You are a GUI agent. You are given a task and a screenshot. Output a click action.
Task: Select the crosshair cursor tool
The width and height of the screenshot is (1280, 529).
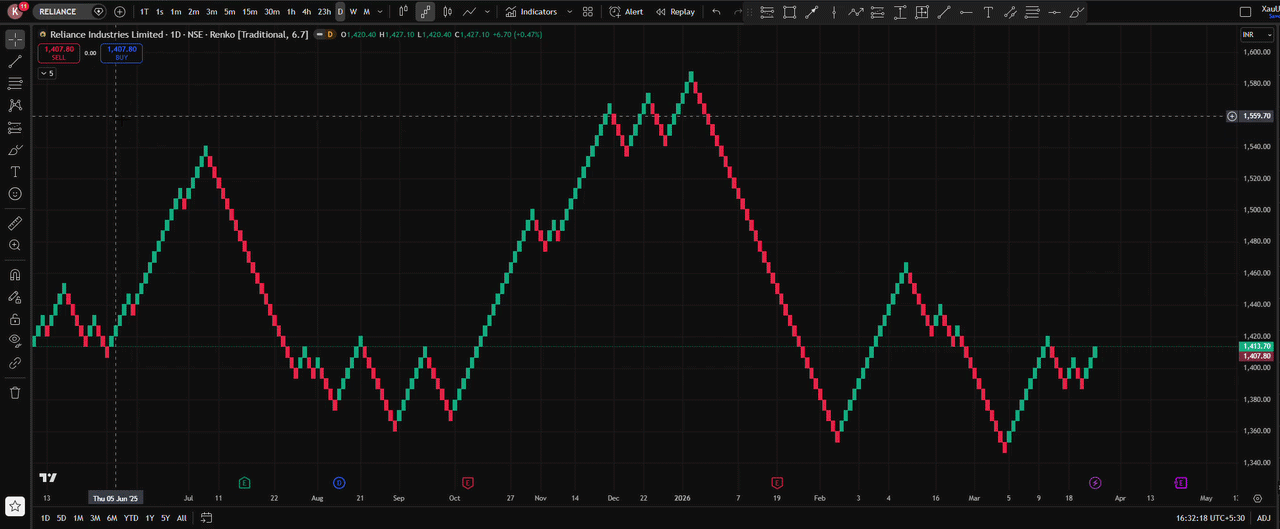coord(15,40)
